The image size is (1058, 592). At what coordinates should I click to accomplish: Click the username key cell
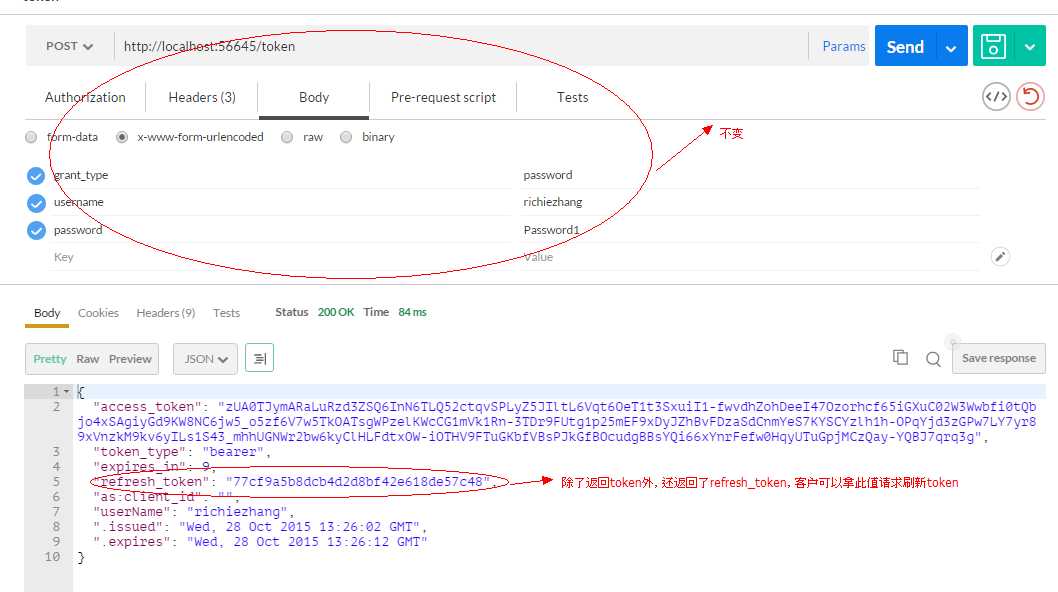[280, 202]
